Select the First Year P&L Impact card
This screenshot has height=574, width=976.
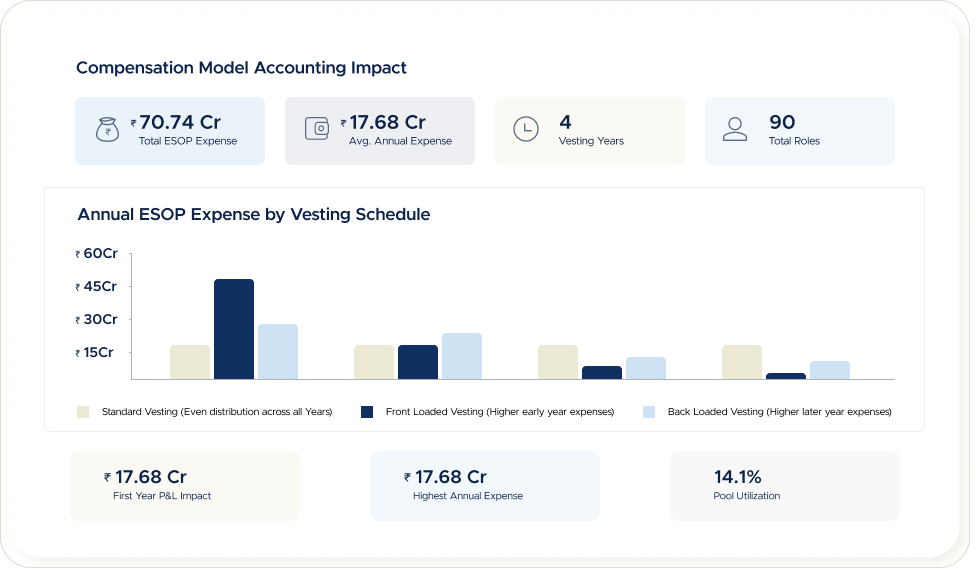[x=185, y=486]
